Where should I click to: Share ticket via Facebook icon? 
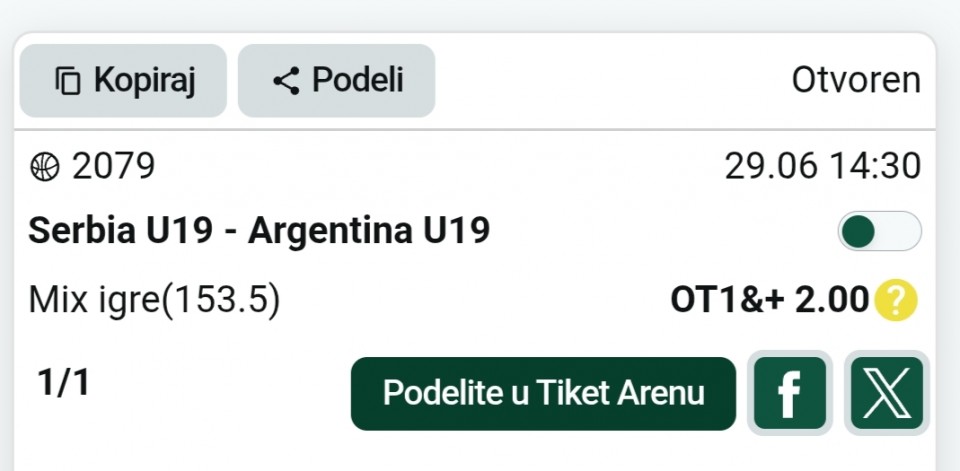click(790, 393)
